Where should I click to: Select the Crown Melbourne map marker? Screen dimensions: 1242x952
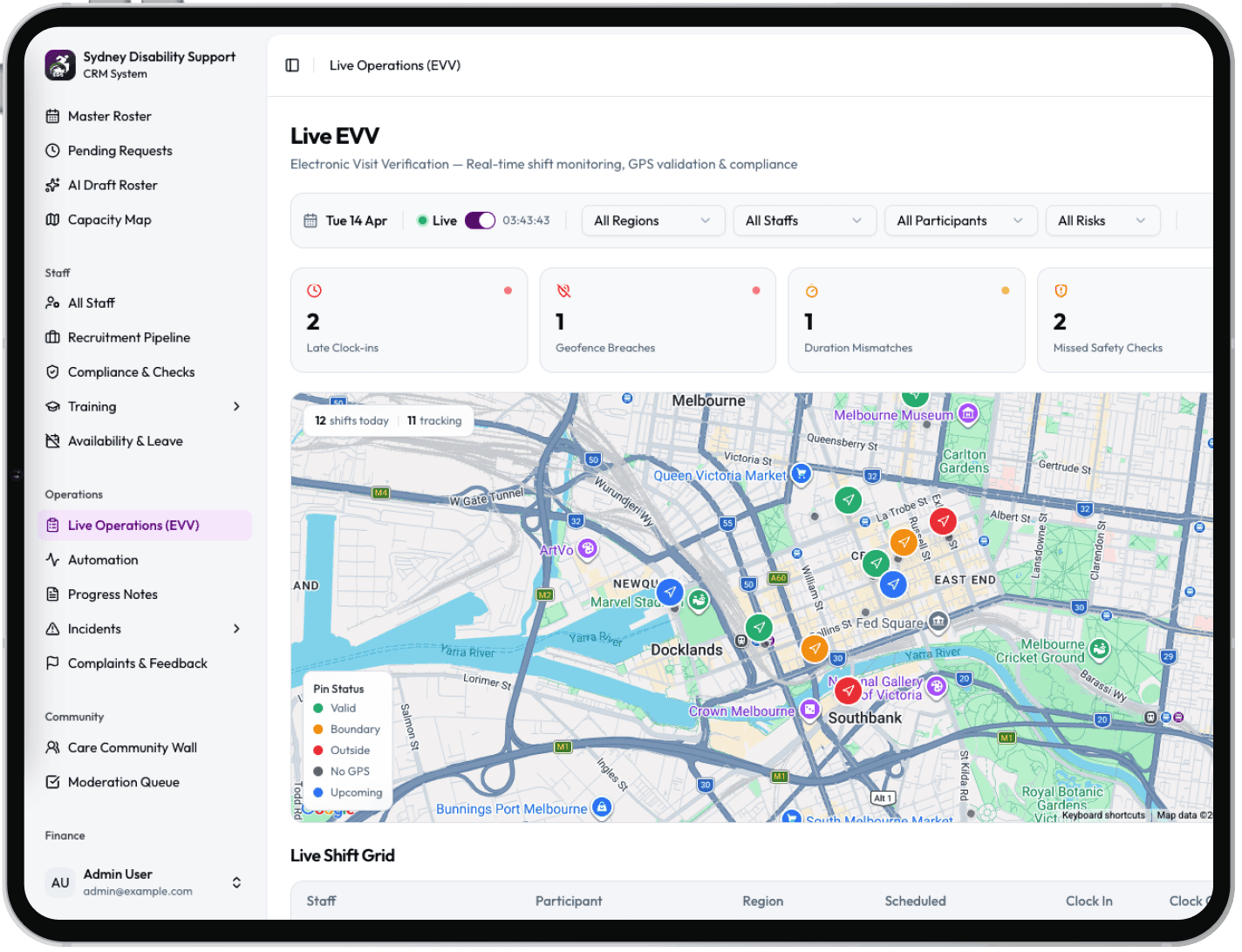[810, 710]
